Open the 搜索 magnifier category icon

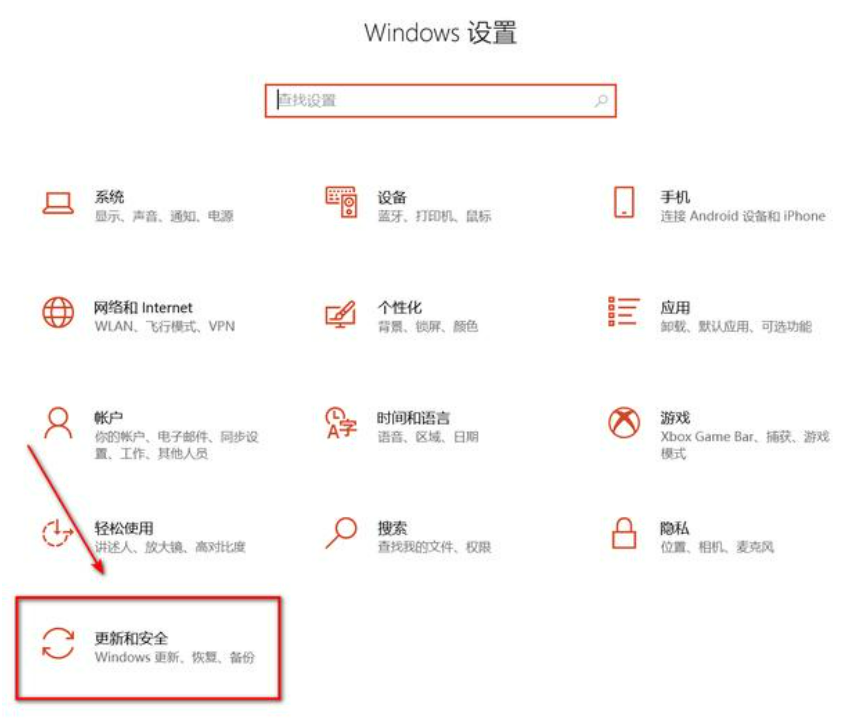coord(341,533)
